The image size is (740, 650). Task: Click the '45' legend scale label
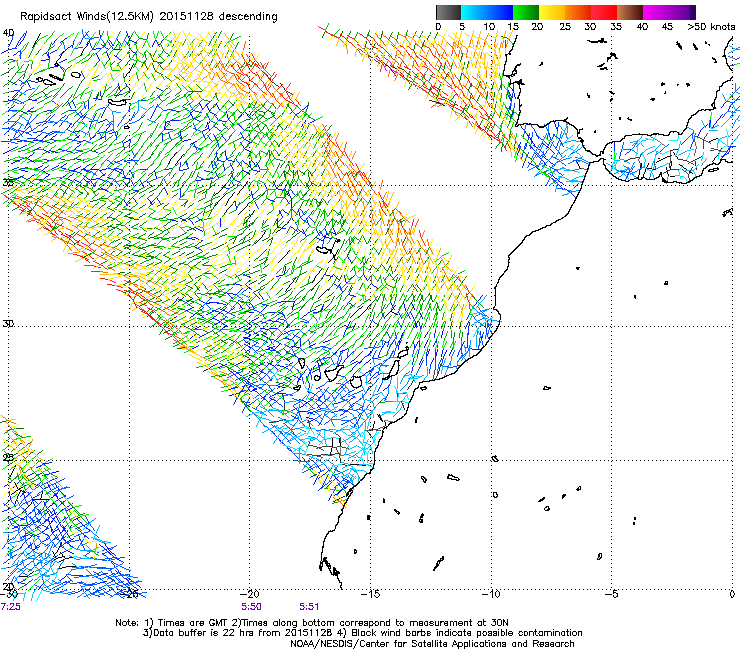[667, 26]
